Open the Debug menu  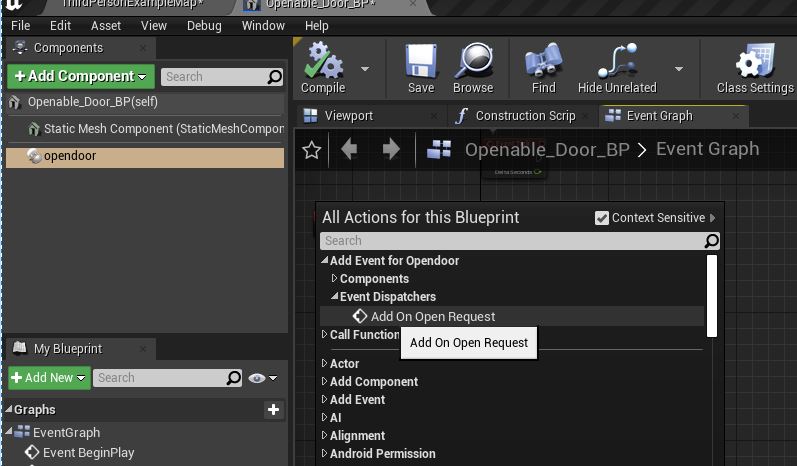coord(204,25)
